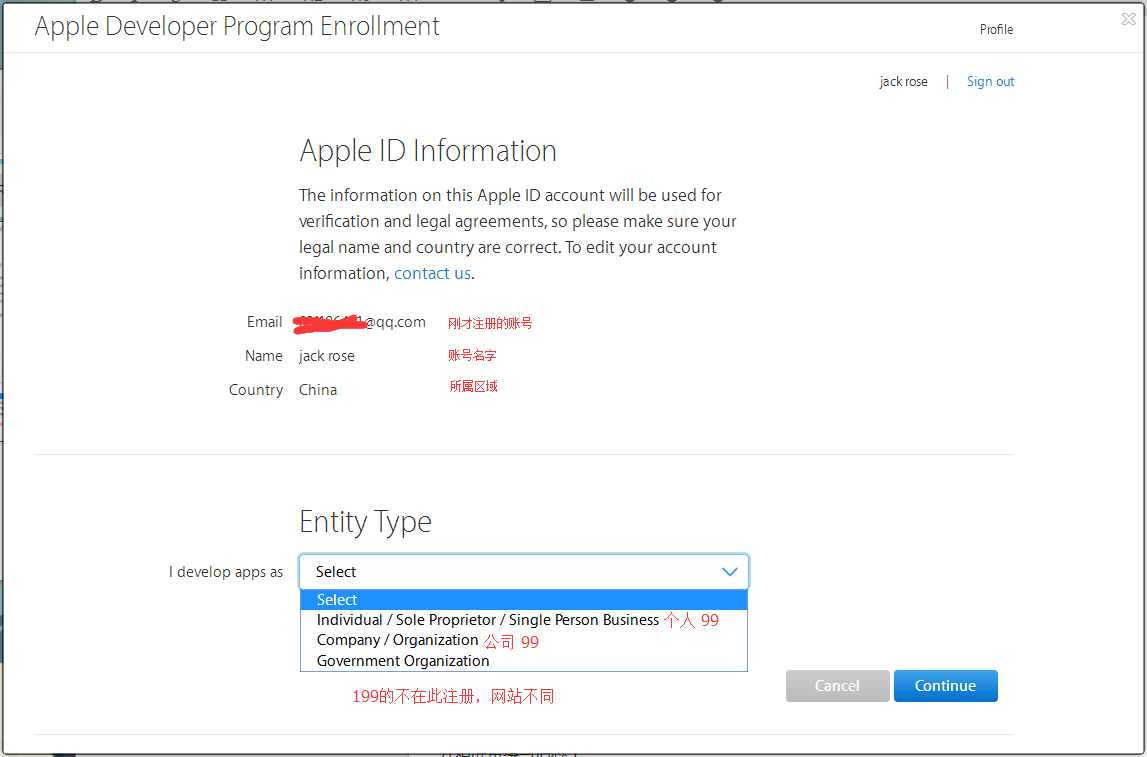Click the Name field label

[263, 355]
